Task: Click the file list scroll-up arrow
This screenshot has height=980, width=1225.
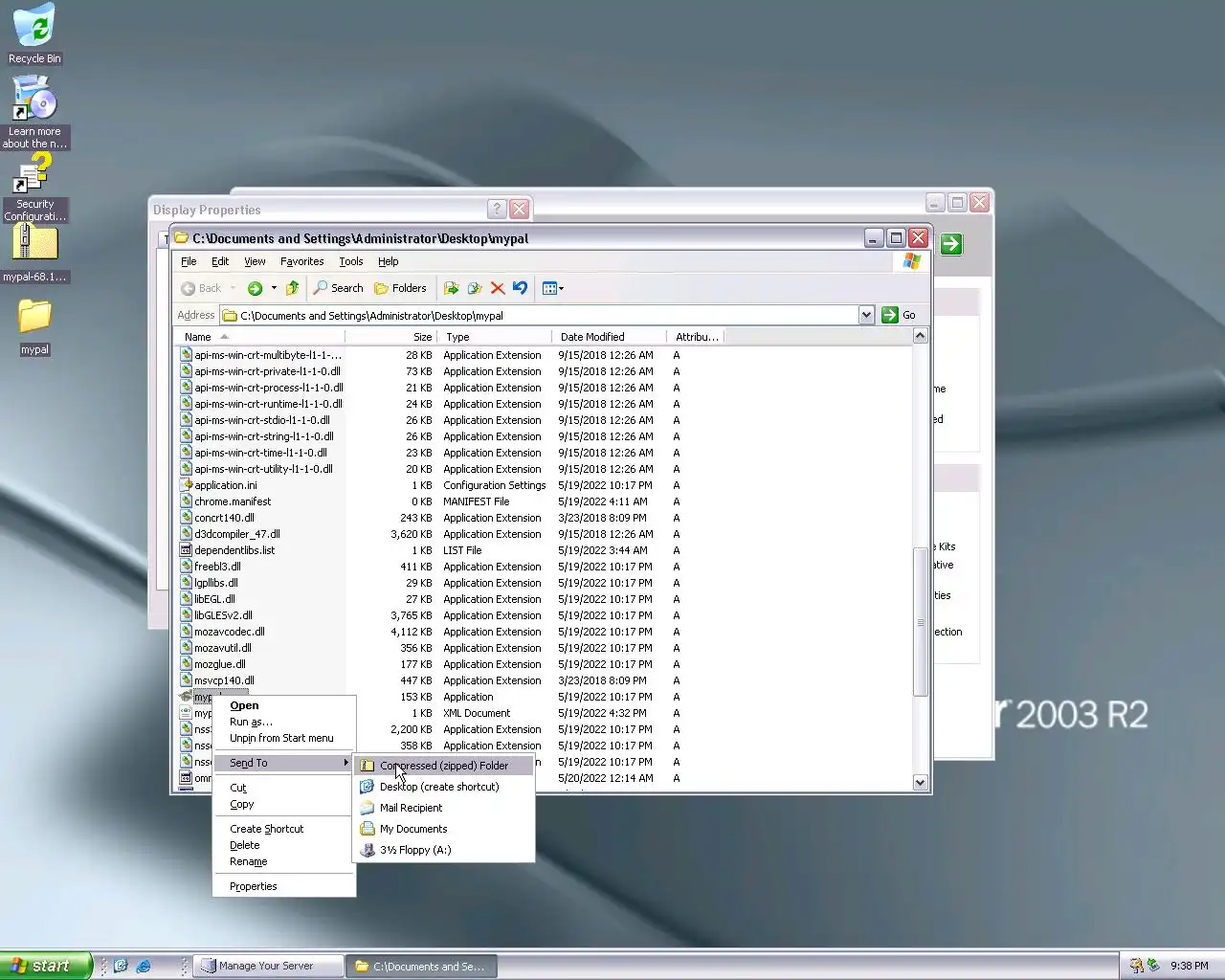Action: [920, 336]
